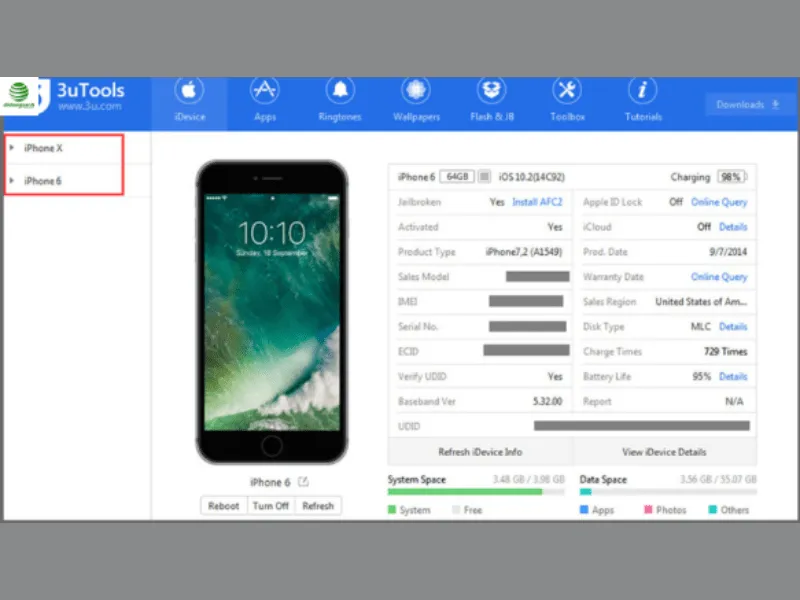Image resolution: width=800 pixels, height=600 pixels.
Task: Switch to the Tutorials tab label
Action: coord(643,117)
